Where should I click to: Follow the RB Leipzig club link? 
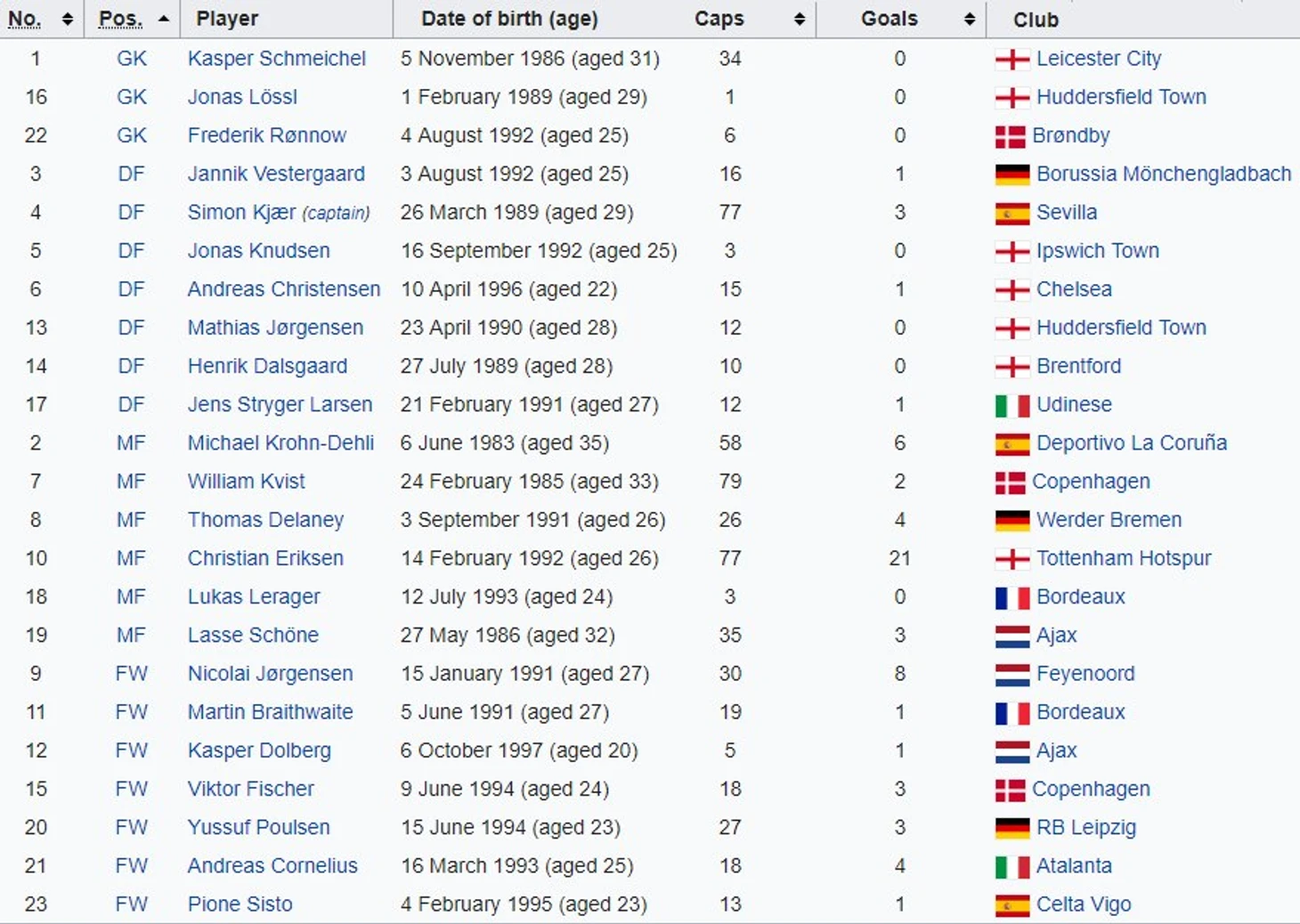coord(1086,827)
